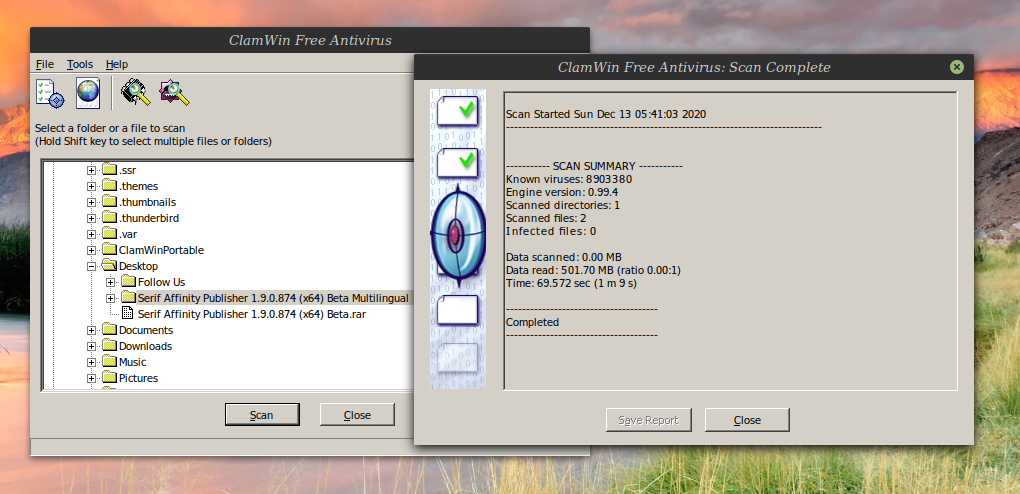The height and width of the screenshot is (494, 1020).
Task: Expand the Pictures folder node
Action: tap(91, 378)
